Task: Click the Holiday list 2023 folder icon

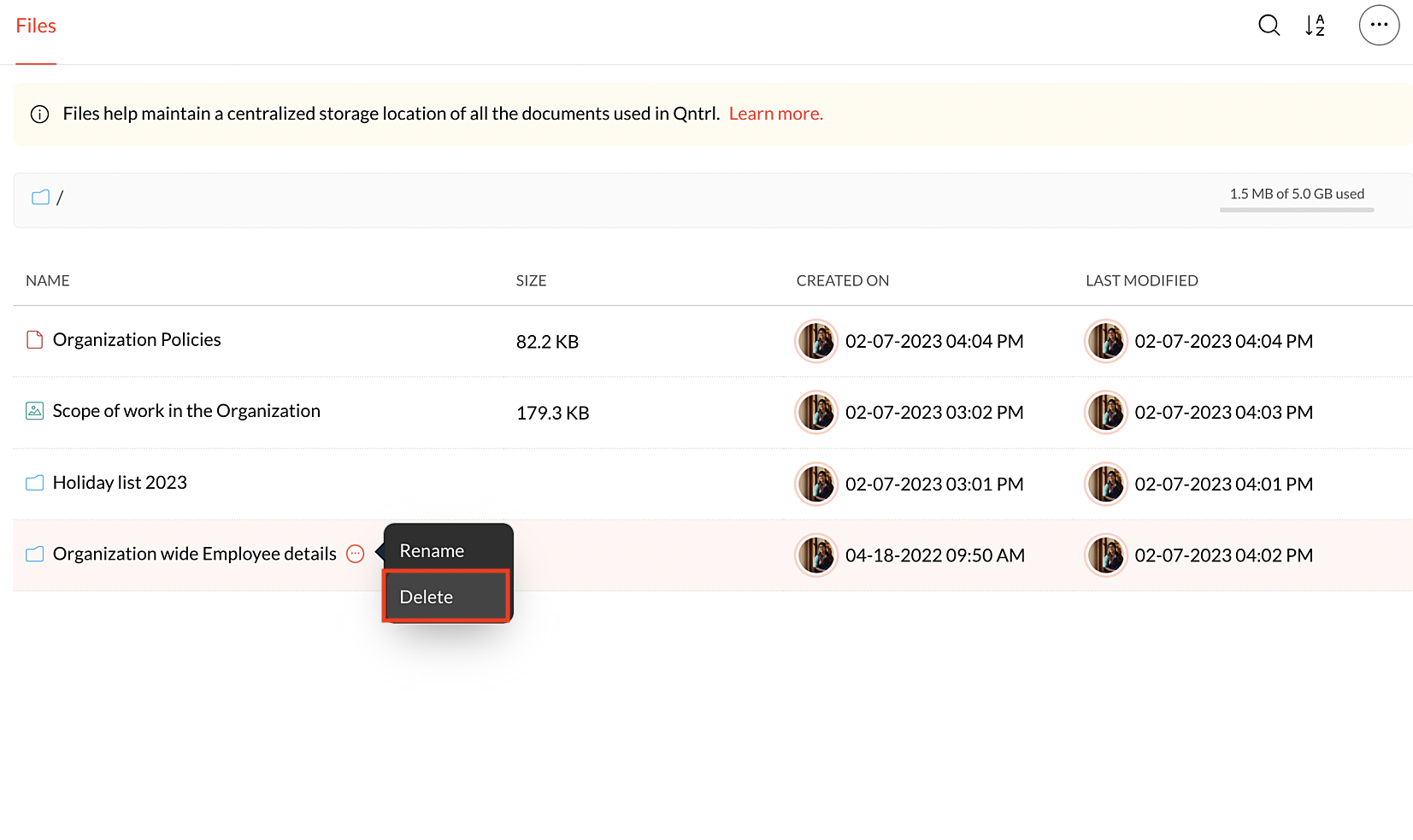Action: (x=34, y=483)
